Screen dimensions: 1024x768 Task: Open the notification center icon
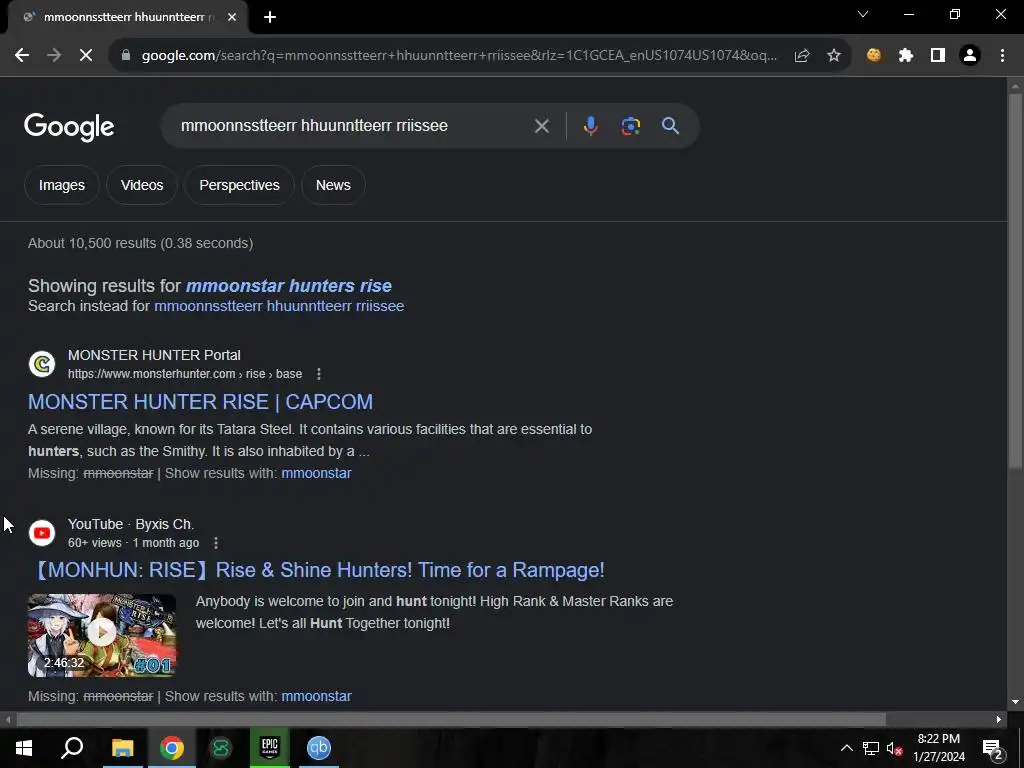(993, 748)
